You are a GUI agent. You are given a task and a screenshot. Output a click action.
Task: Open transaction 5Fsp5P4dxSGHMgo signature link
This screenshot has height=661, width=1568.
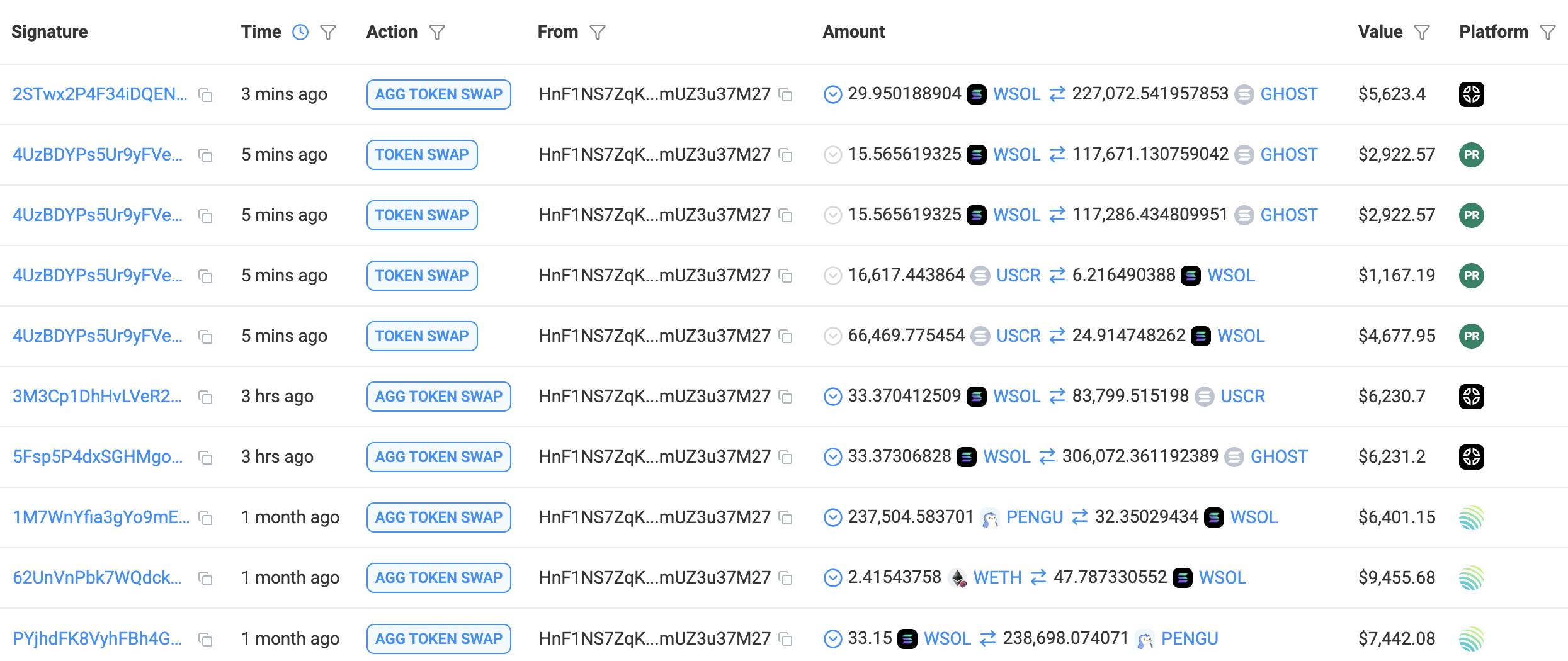(x=98, y=457)
